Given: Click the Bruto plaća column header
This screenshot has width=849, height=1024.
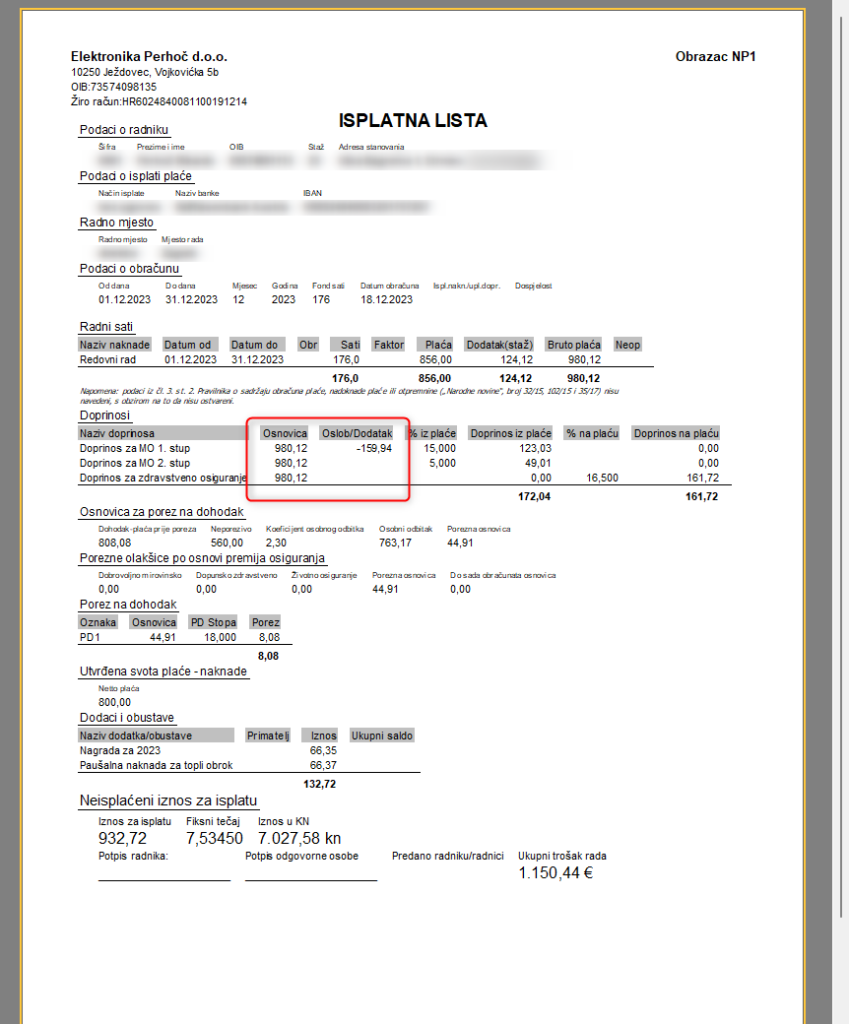Looking at the screenshot, I should pos(573,344).
